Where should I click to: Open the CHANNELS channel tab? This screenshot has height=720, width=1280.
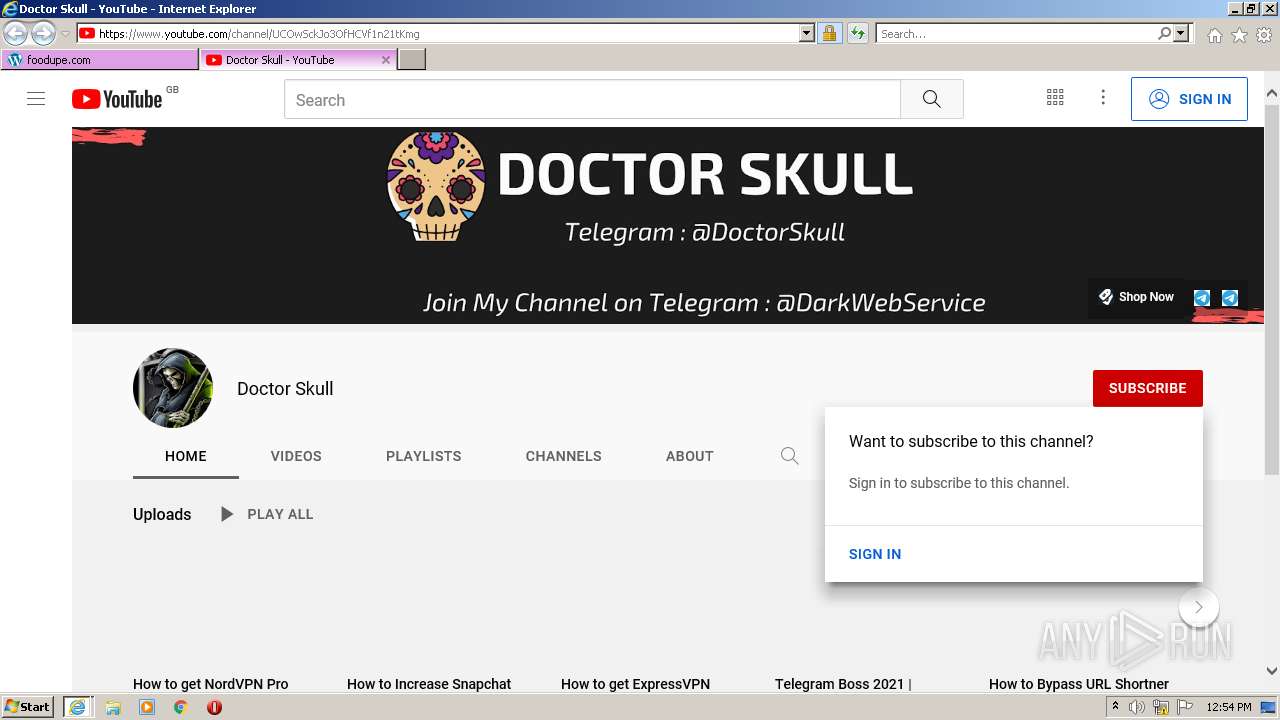click(564, 456)
